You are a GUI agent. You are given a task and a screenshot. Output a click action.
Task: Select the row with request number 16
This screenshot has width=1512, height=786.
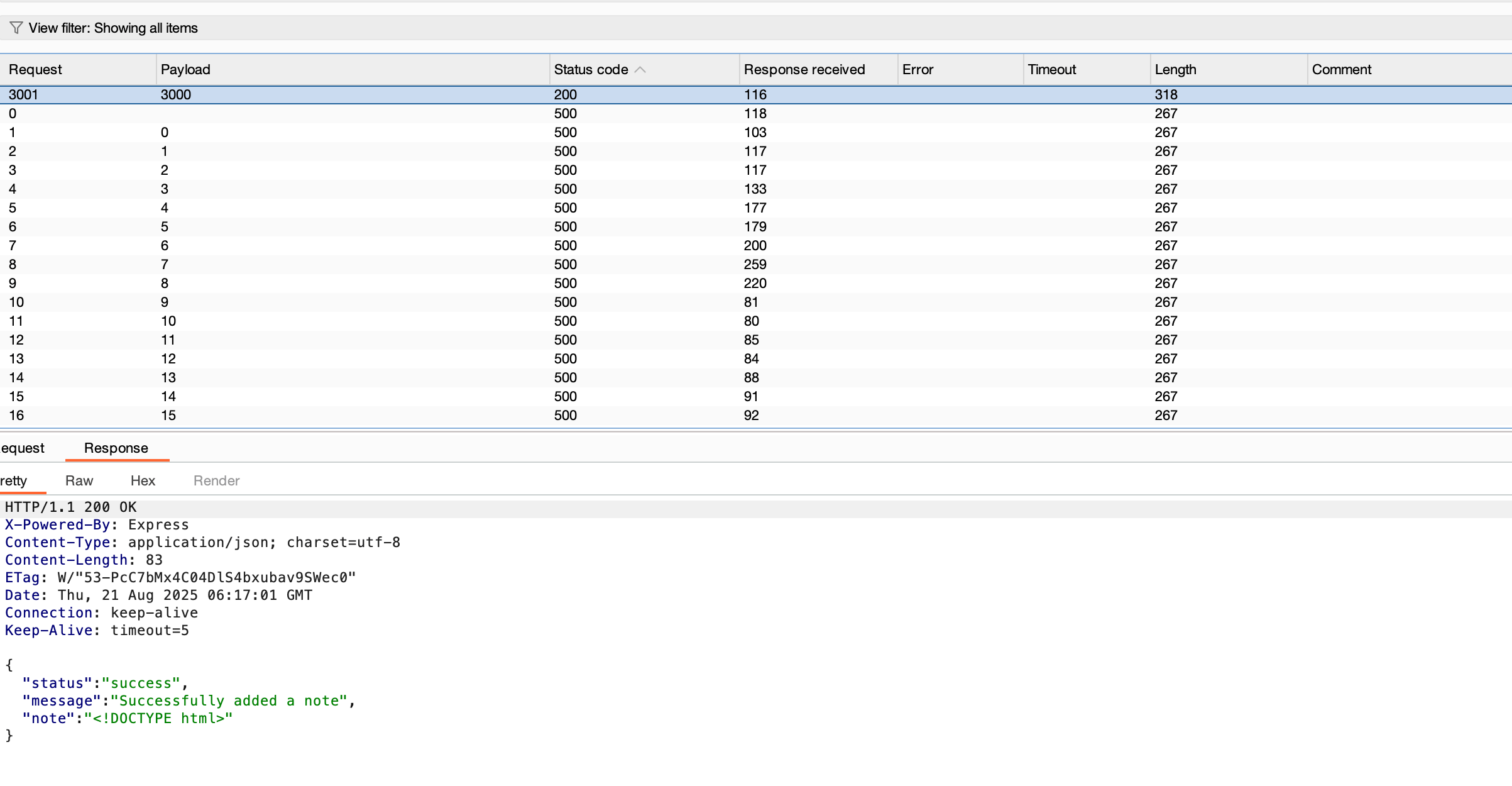point(756,415)
